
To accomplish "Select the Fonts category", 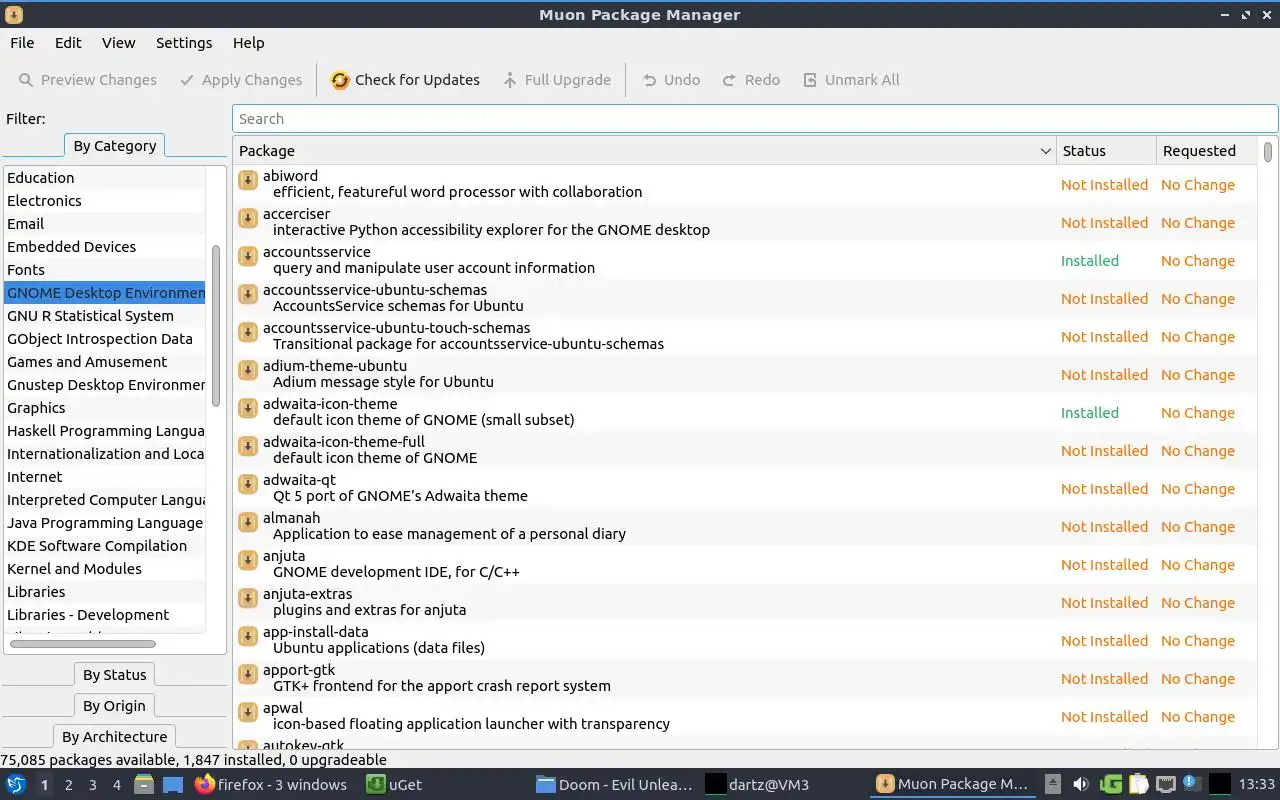I will [105, 270].
